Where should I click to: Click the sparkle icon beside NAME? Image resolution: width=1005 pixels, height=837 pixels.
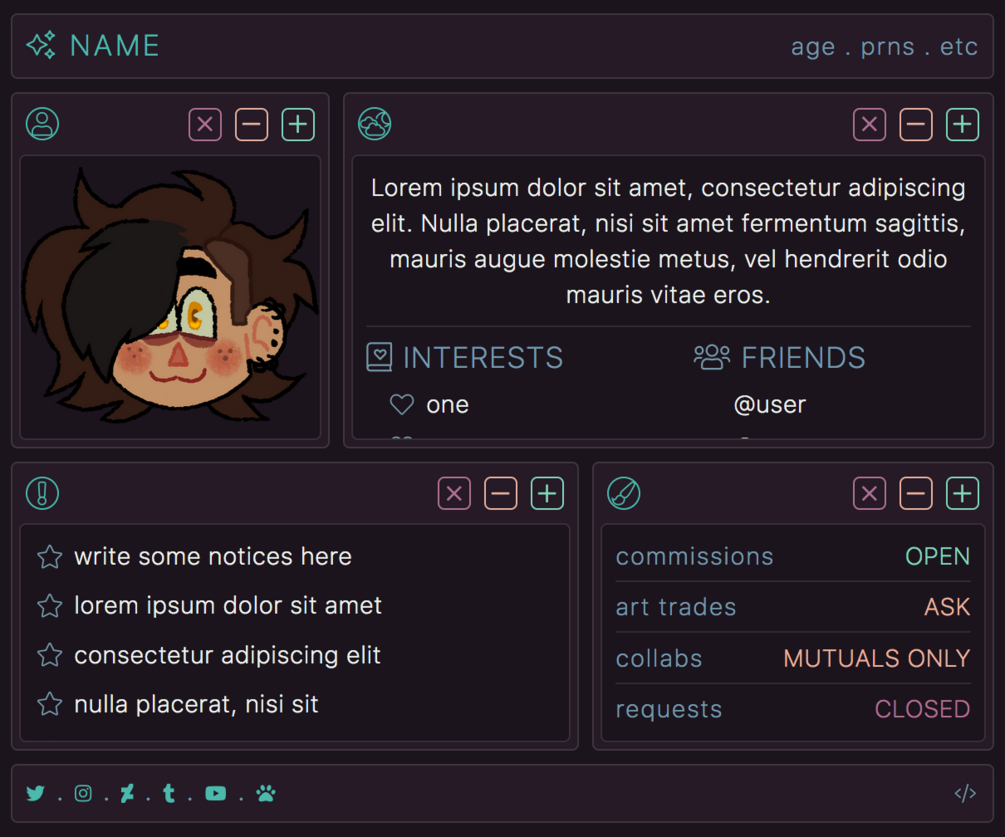point(41,45)
